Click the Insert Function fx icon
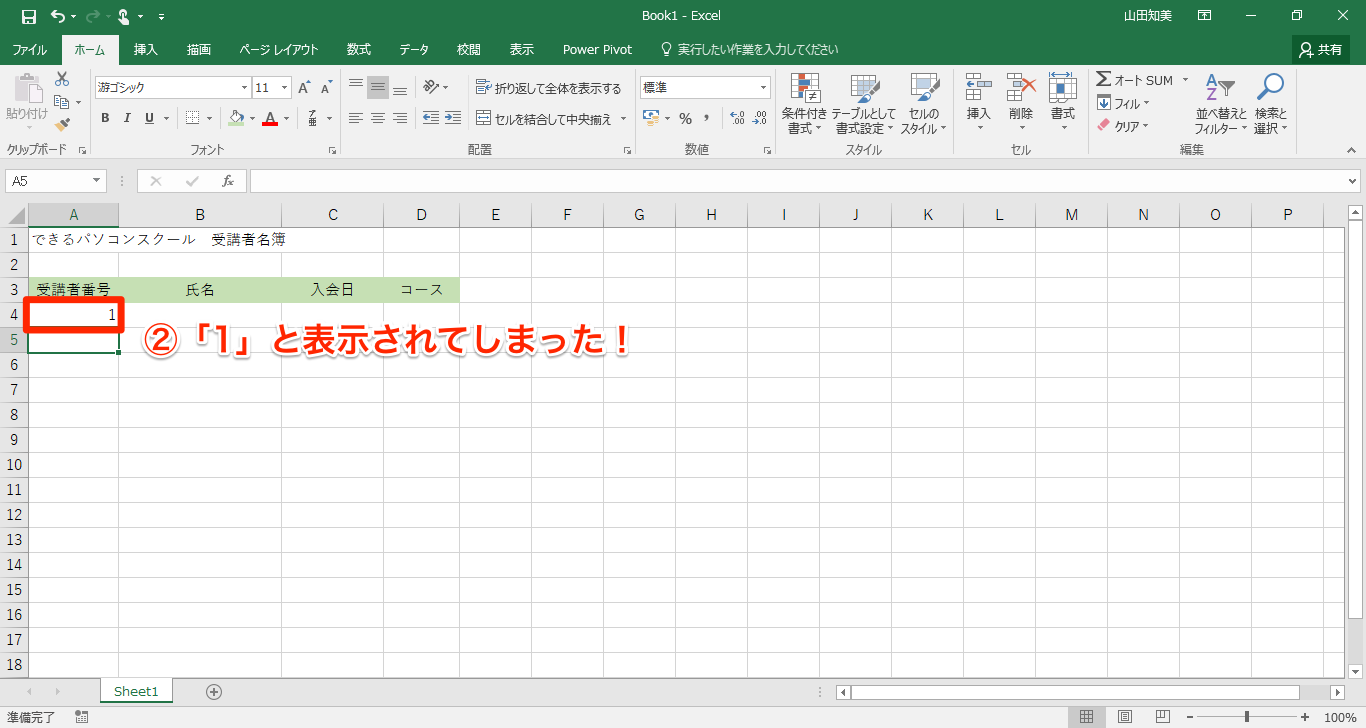Viewport: 1366px width, 728px height. click(228, 181)
